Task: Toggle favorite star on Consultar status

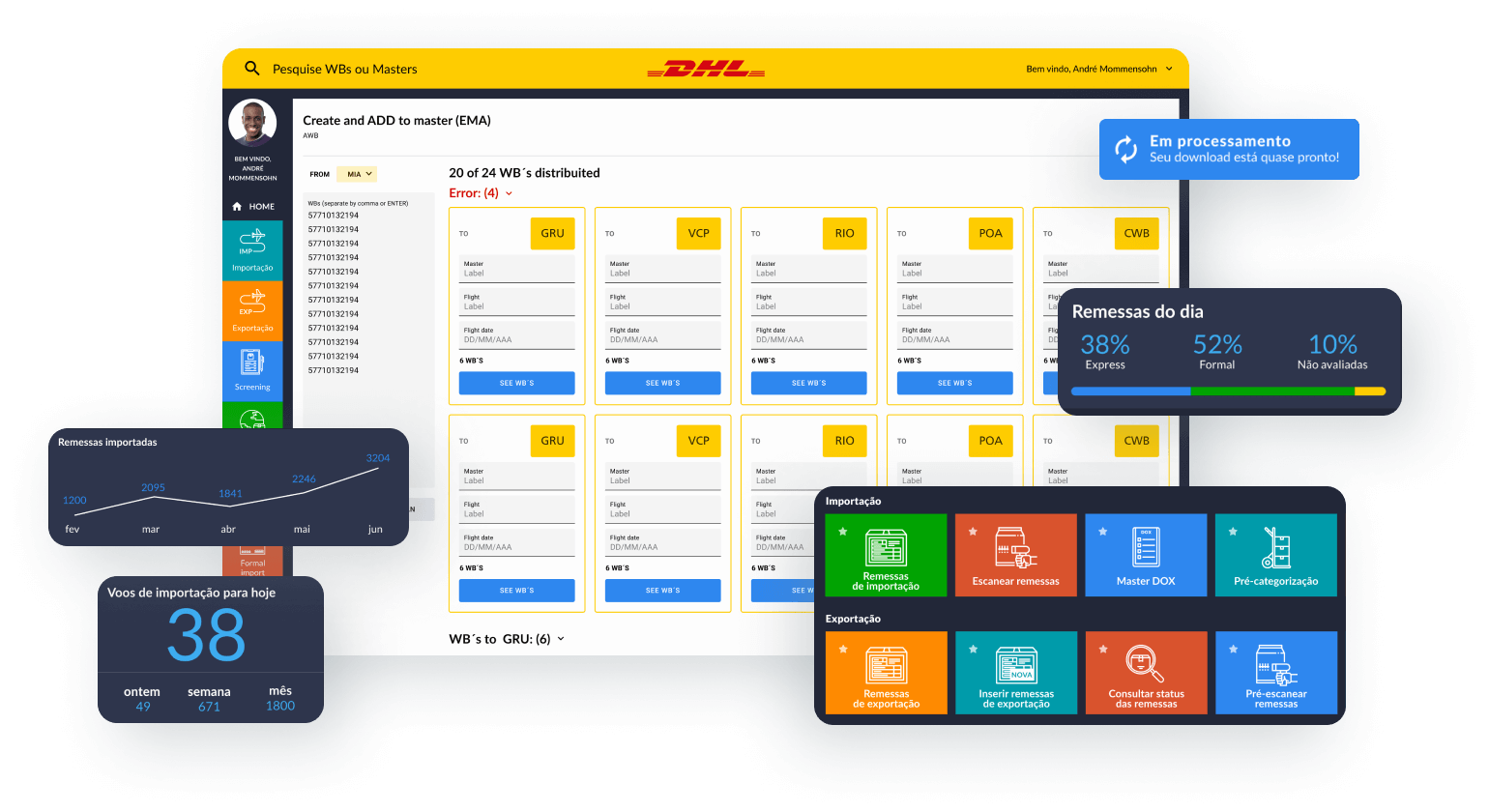Action: point(1103,650)
